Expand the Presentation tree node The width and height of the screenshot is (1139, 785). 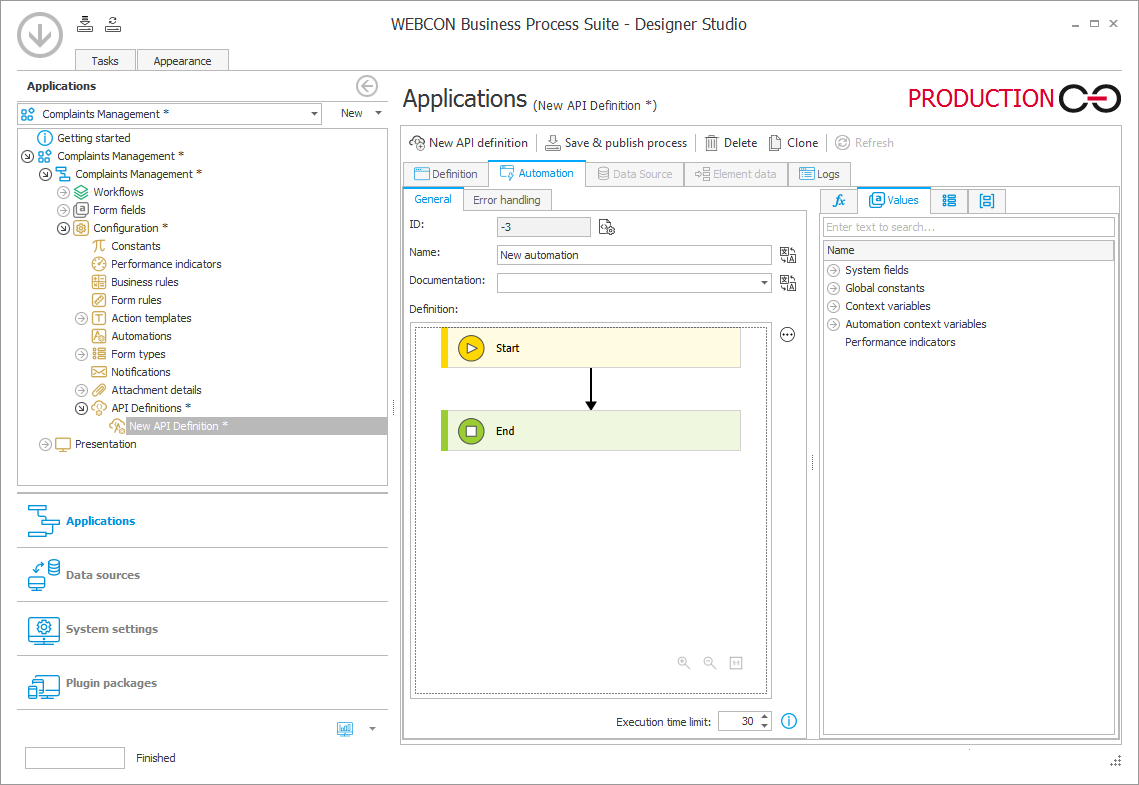coord(45,444)
